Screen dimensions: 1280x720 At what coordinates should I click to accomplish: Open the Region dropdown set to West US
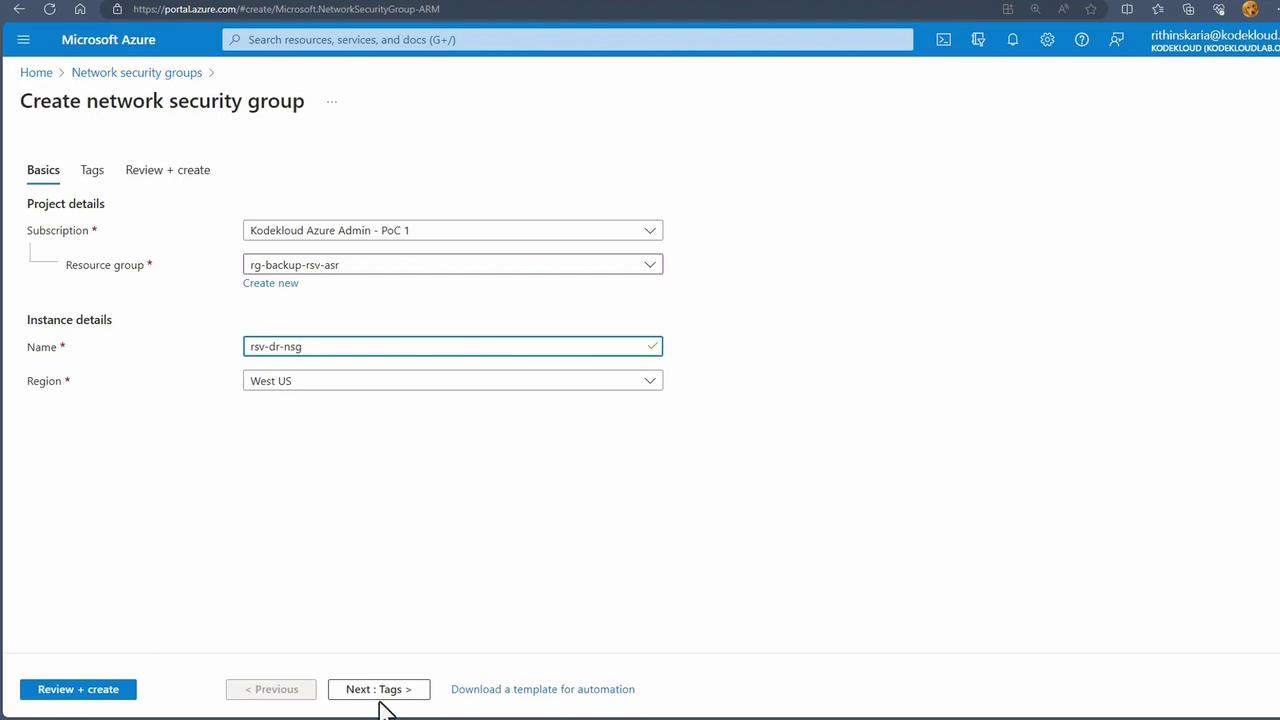453,381
